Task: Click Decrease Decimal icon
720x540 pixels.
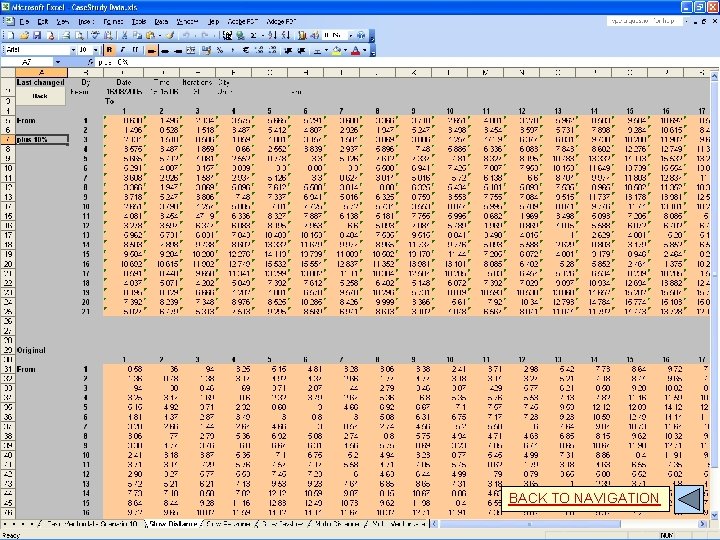Action: point(273,51)
